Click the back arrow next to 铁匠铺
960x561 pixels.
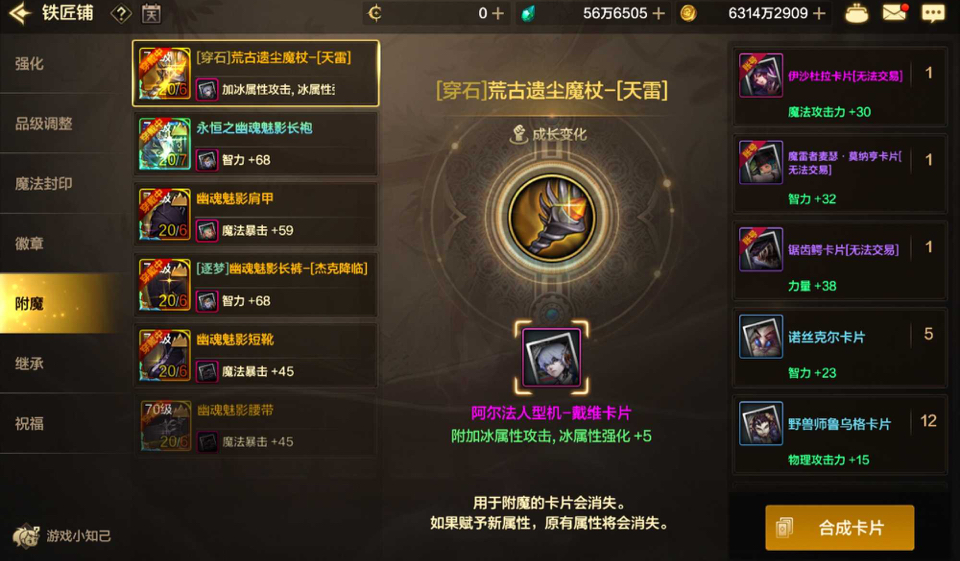[x=20, y=13]
